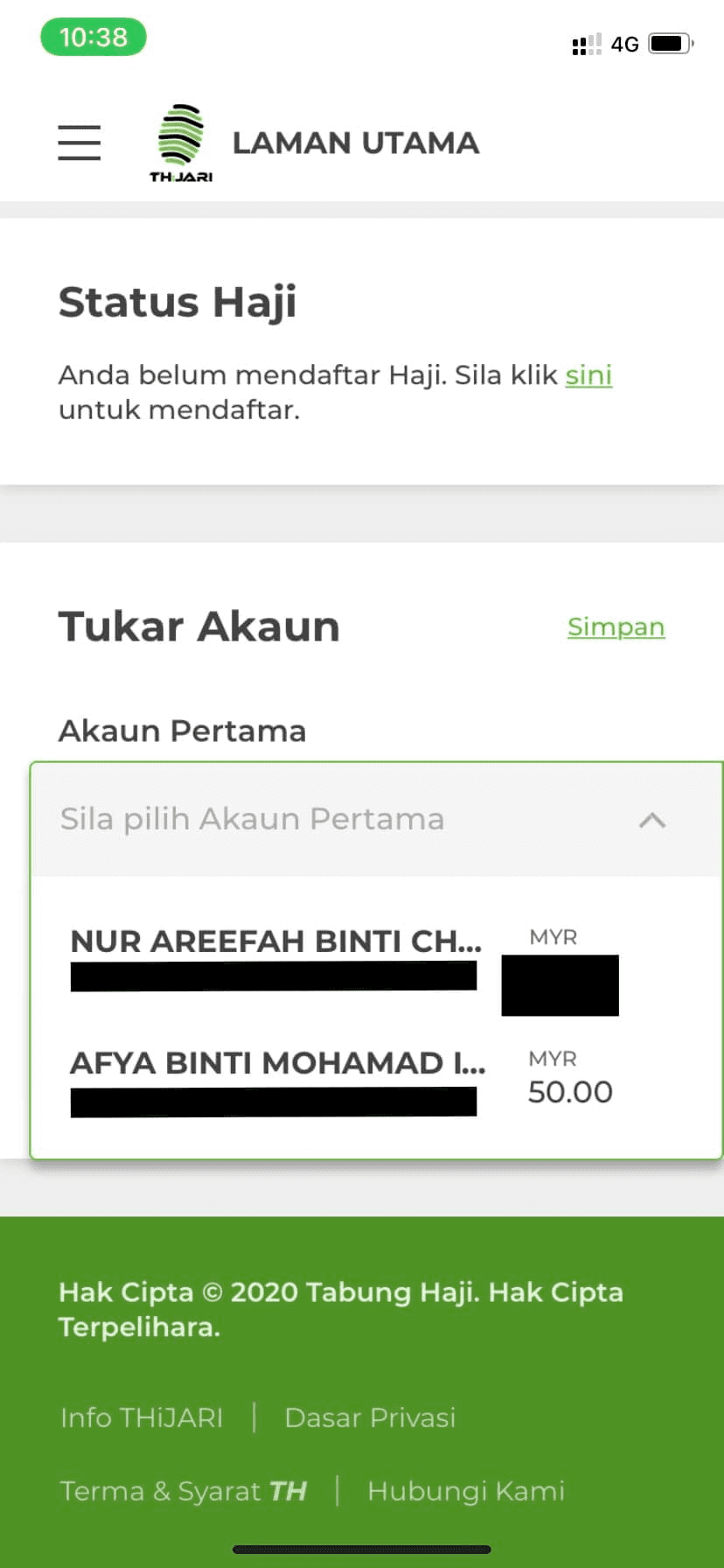Open Info THiJARI footer link
The image size is (724, 1568).
(142, 1417)
